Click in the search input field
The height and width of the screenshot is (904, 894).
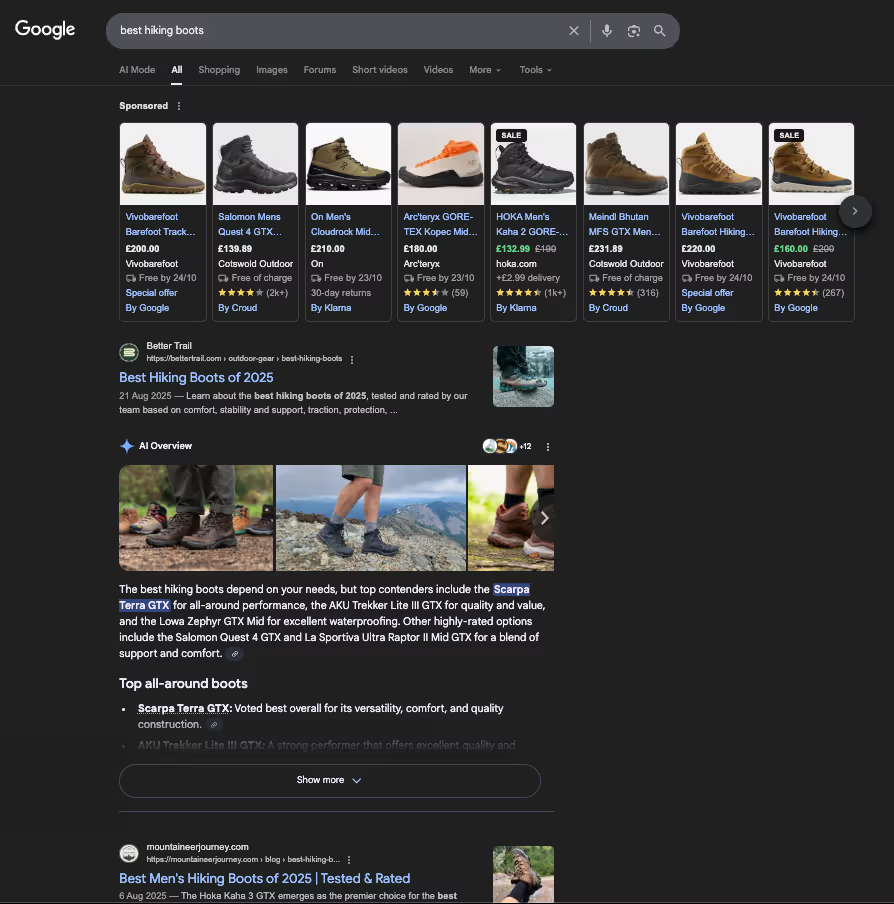[330, 31]
